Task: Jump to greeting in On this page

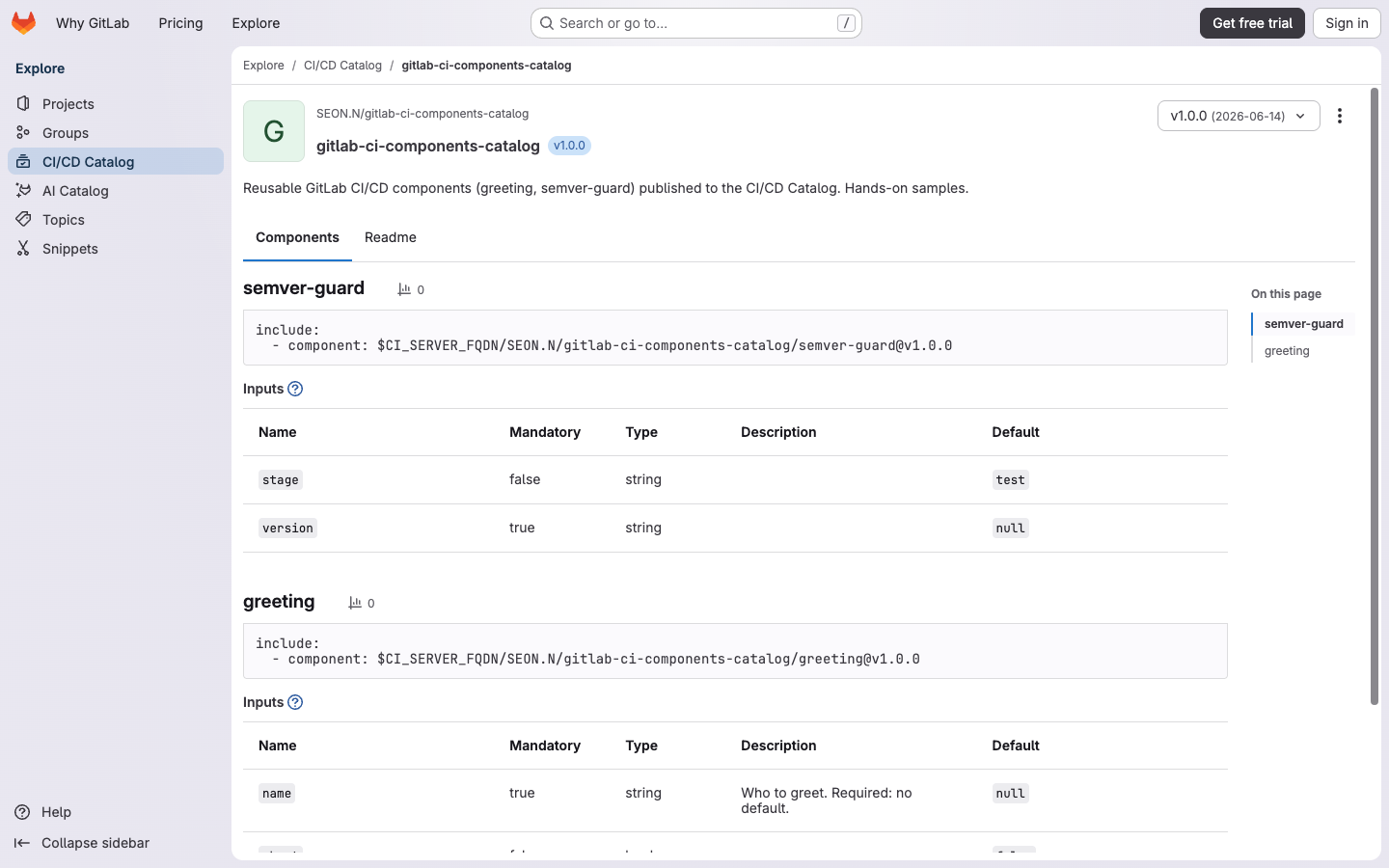Action: pyautogui.click(x=1287, y=351)
